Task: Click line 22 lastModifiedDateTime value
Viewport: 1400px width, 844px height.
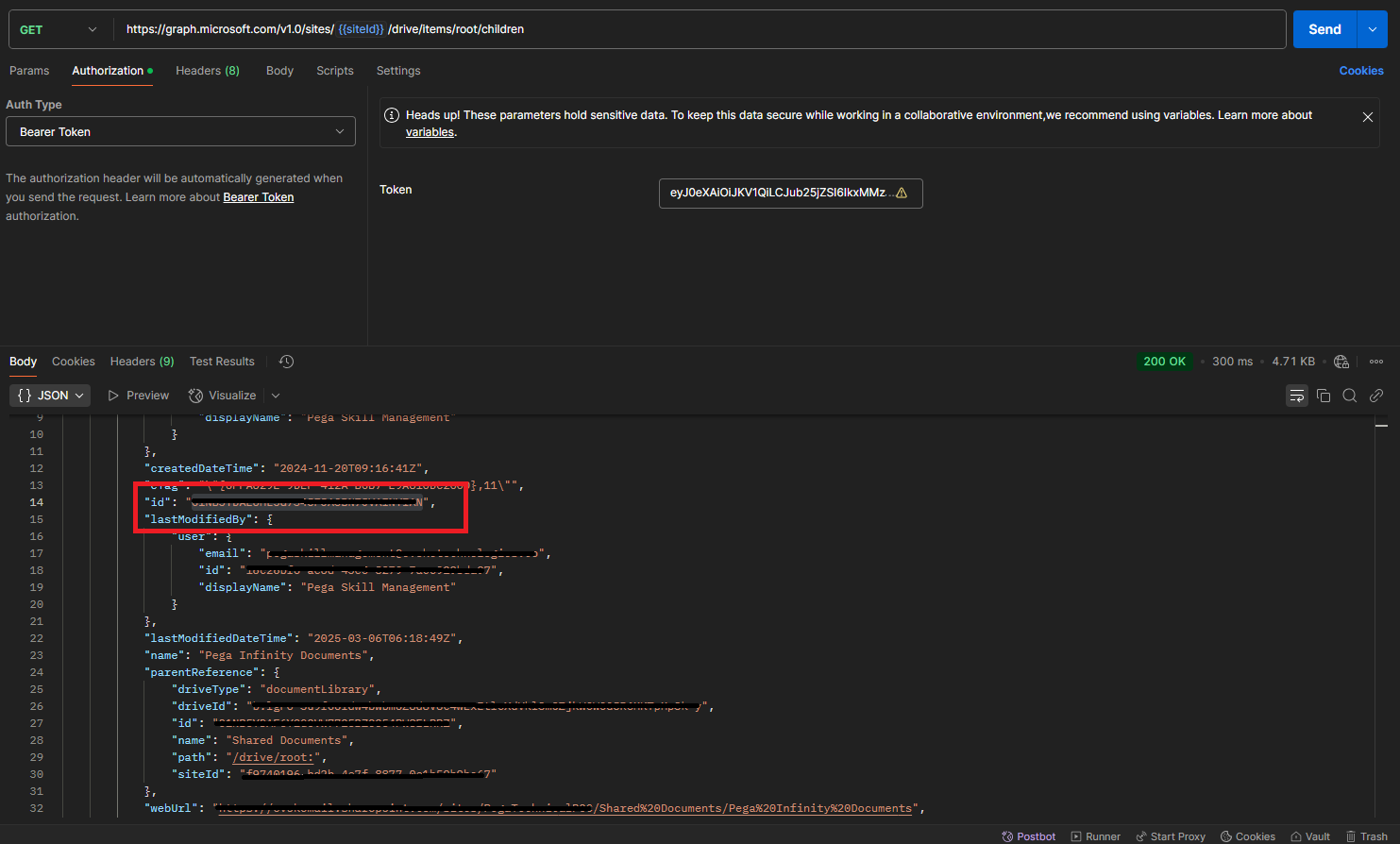Action: tap(383, 638)
